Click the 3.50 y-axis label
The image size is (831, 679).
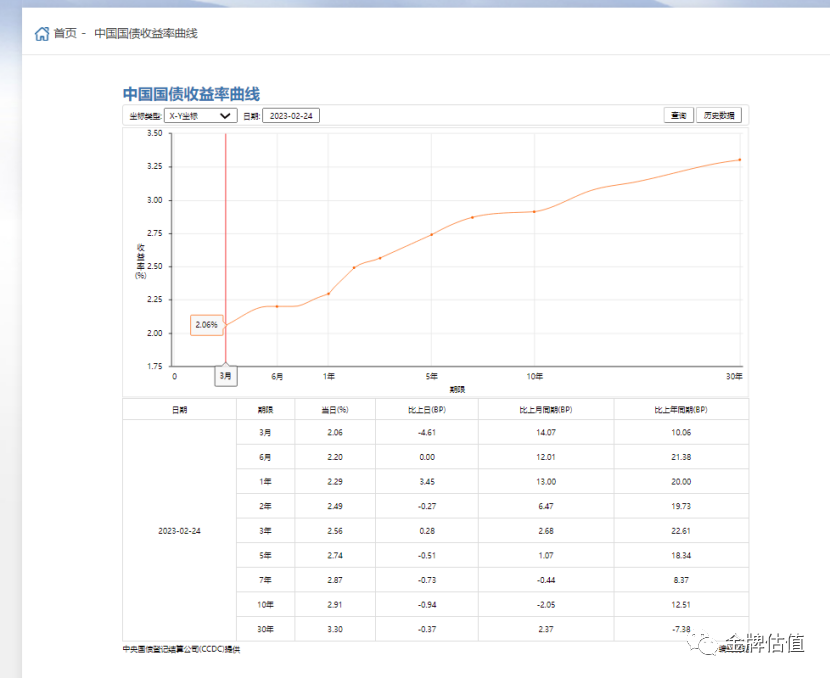(155, 134)
